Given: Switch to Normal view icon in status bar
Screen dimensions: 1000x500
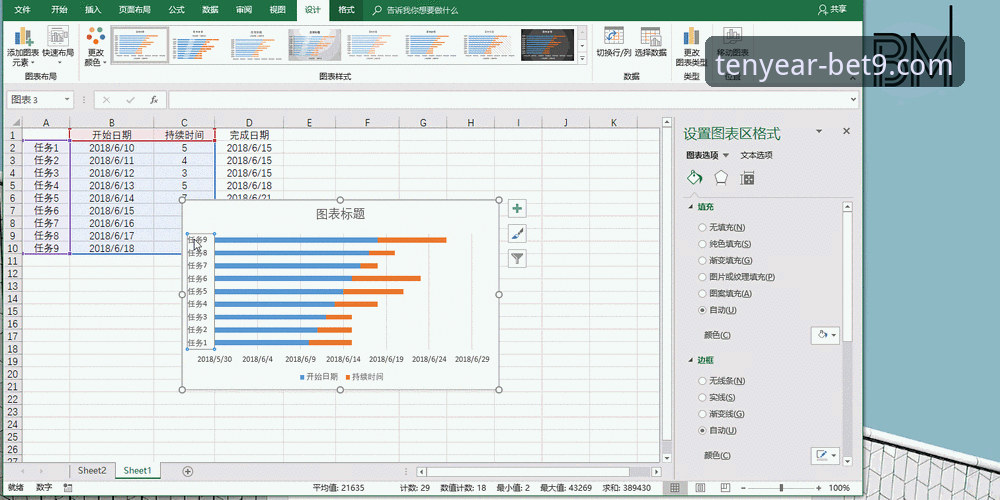Looking at the screenshot, I should [x=674, y=488].
